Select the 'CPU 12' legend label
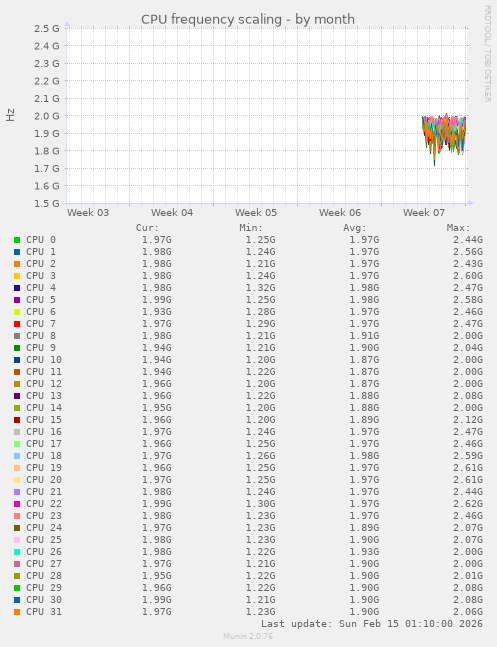The image size is (497, 647). (44, 384)
